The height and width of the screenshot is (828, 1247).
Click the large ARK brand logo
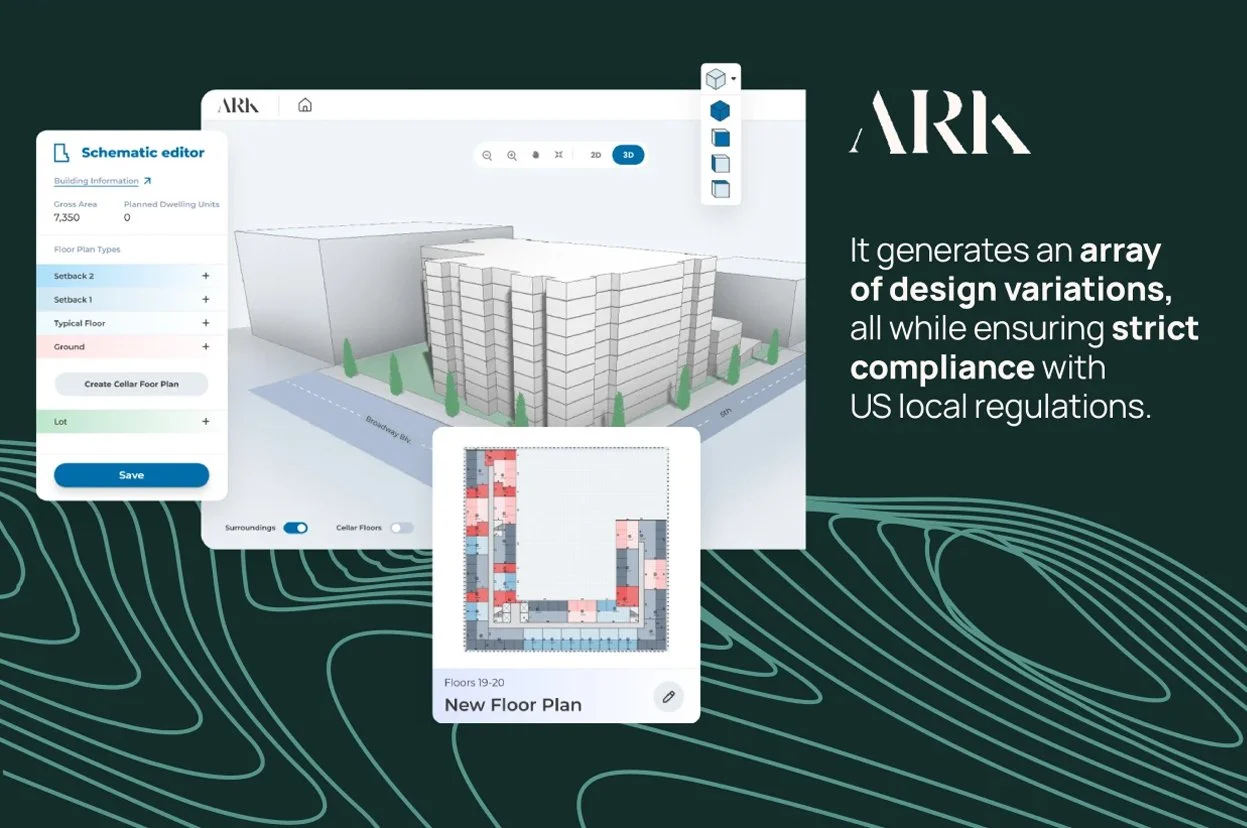(940, 123)
